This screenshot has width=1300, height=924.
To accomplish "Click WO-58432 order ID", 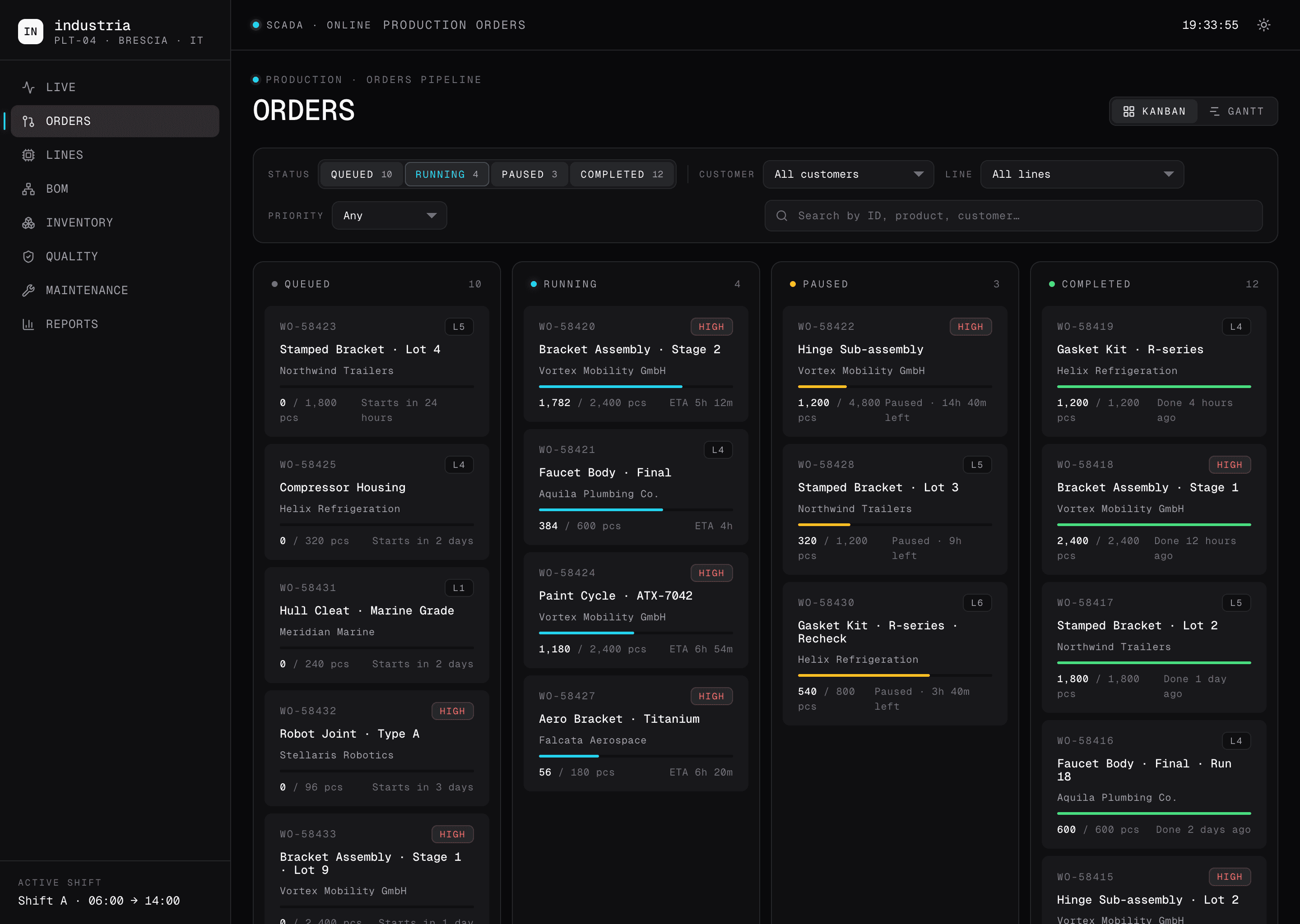I will [x=308, y=711].
